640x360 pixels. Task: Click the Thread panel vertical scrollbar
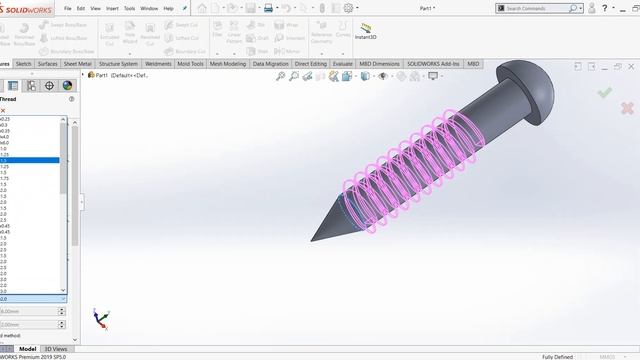point(75,186)
